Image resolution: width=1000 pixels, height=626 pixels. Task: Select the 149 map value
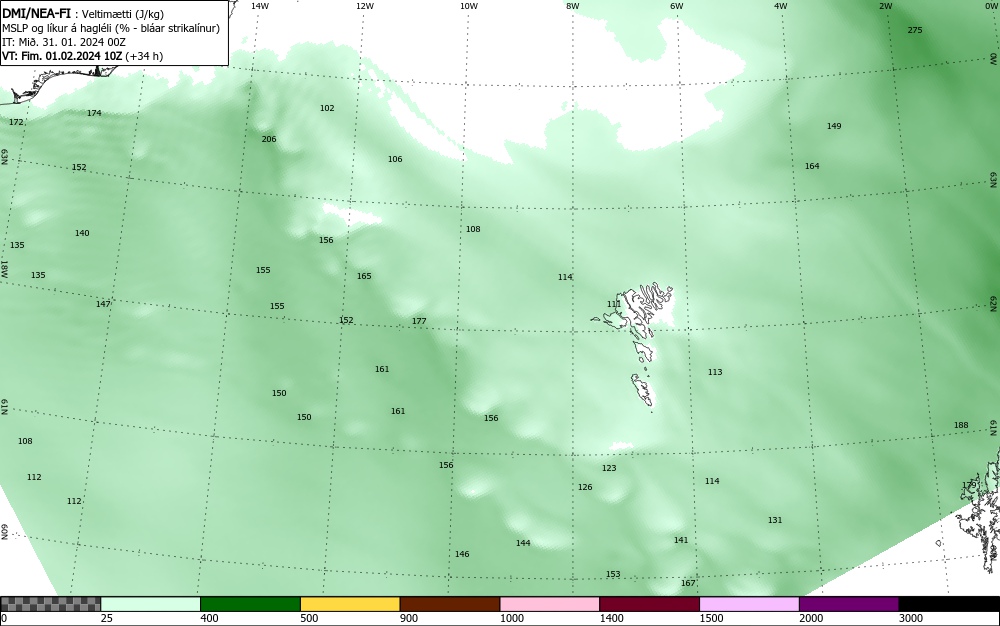[834, 126]
